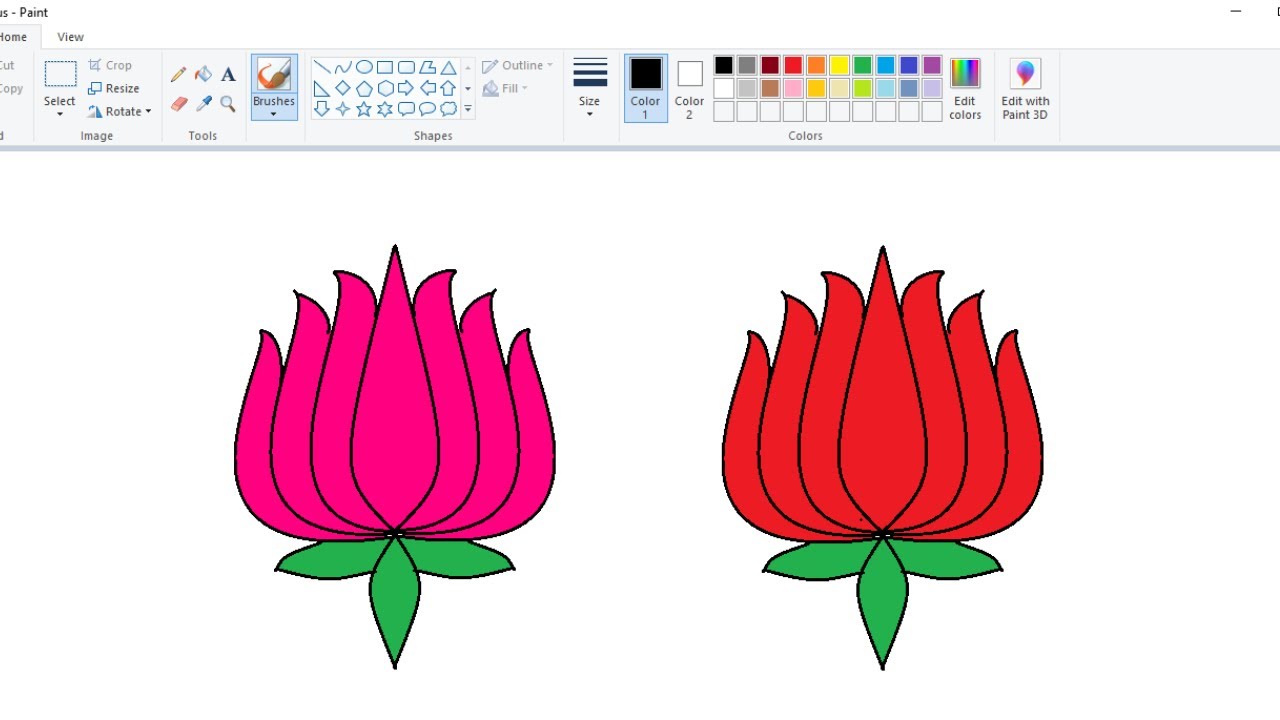Pick the green color swatch

pyautogui.click(x=862, y=65)
